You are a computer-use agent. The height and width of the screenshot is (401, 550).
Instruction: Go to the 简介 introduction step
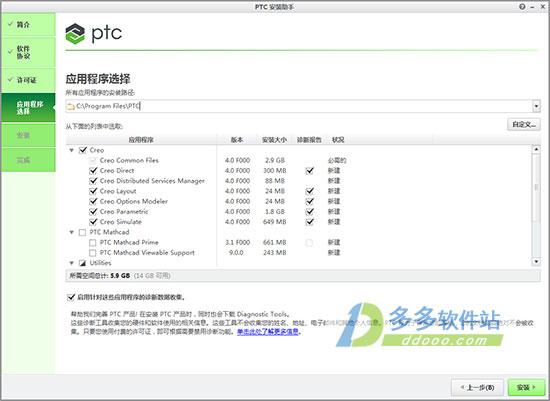(28, 25)
